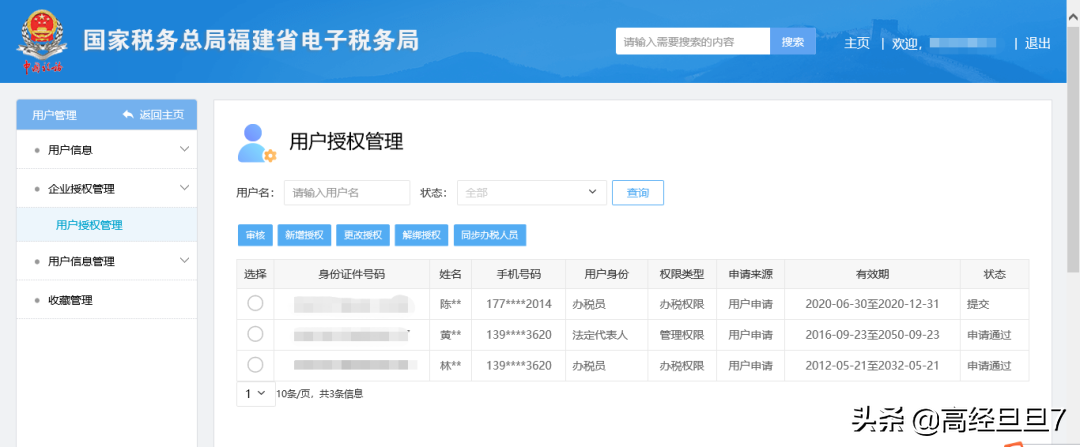
Task: Click the 退出 logout link
Action: pyautogui.click(x=1037, y=43)
